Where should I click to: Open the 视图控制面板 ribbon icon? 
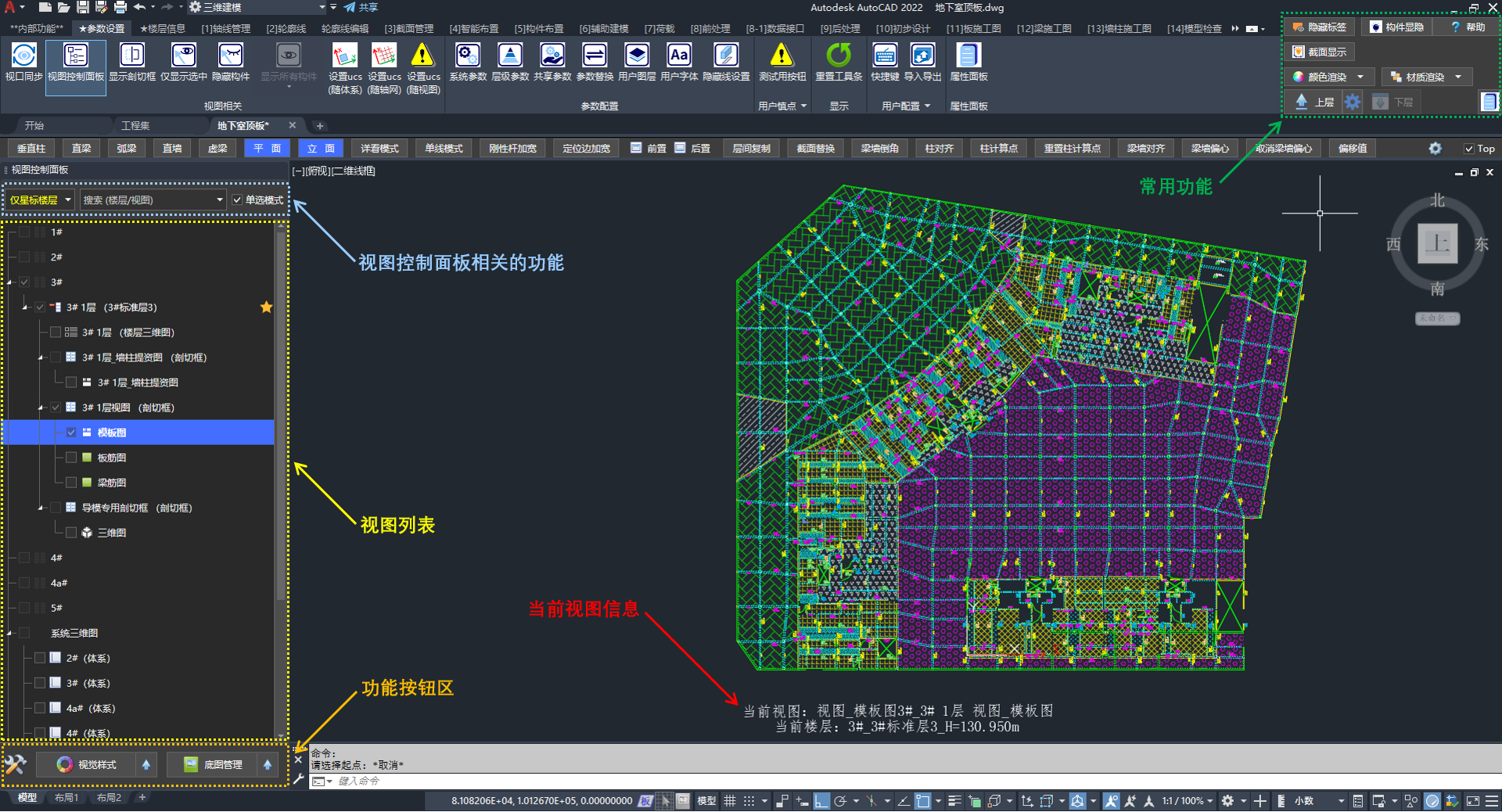click(76, 56)
